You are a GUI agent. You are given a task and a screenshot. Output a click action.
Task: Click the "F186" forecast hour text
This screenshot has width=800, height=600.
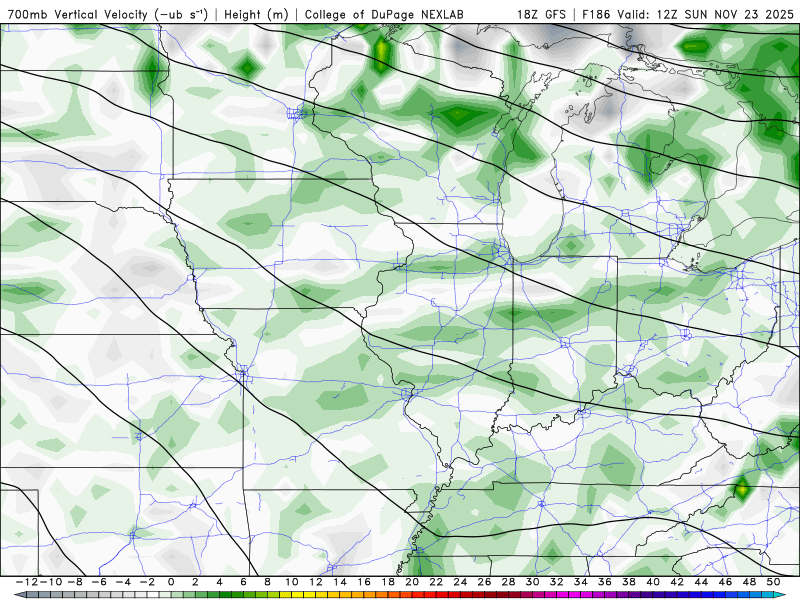click(596, 14)
